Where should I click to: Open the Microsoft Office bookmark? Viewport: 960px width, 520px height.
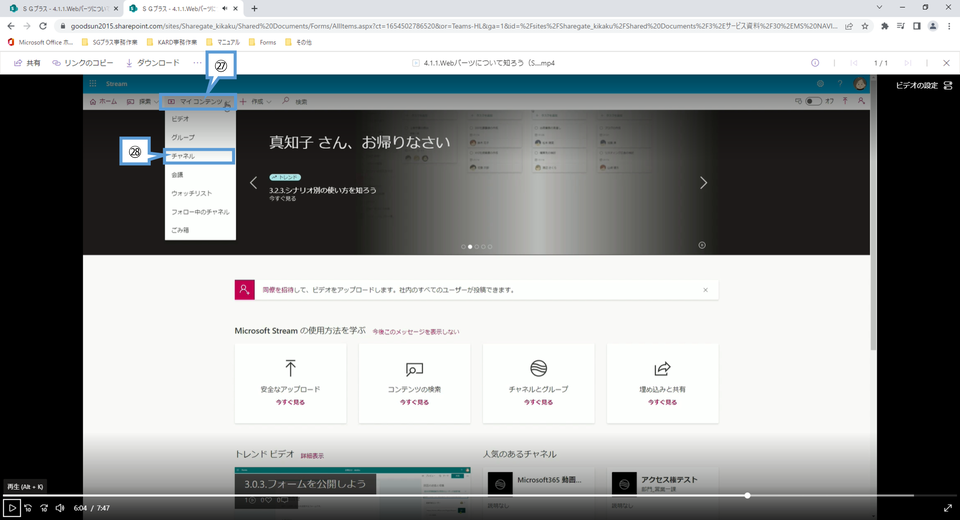pyautogui.click(x=40, y=42)
